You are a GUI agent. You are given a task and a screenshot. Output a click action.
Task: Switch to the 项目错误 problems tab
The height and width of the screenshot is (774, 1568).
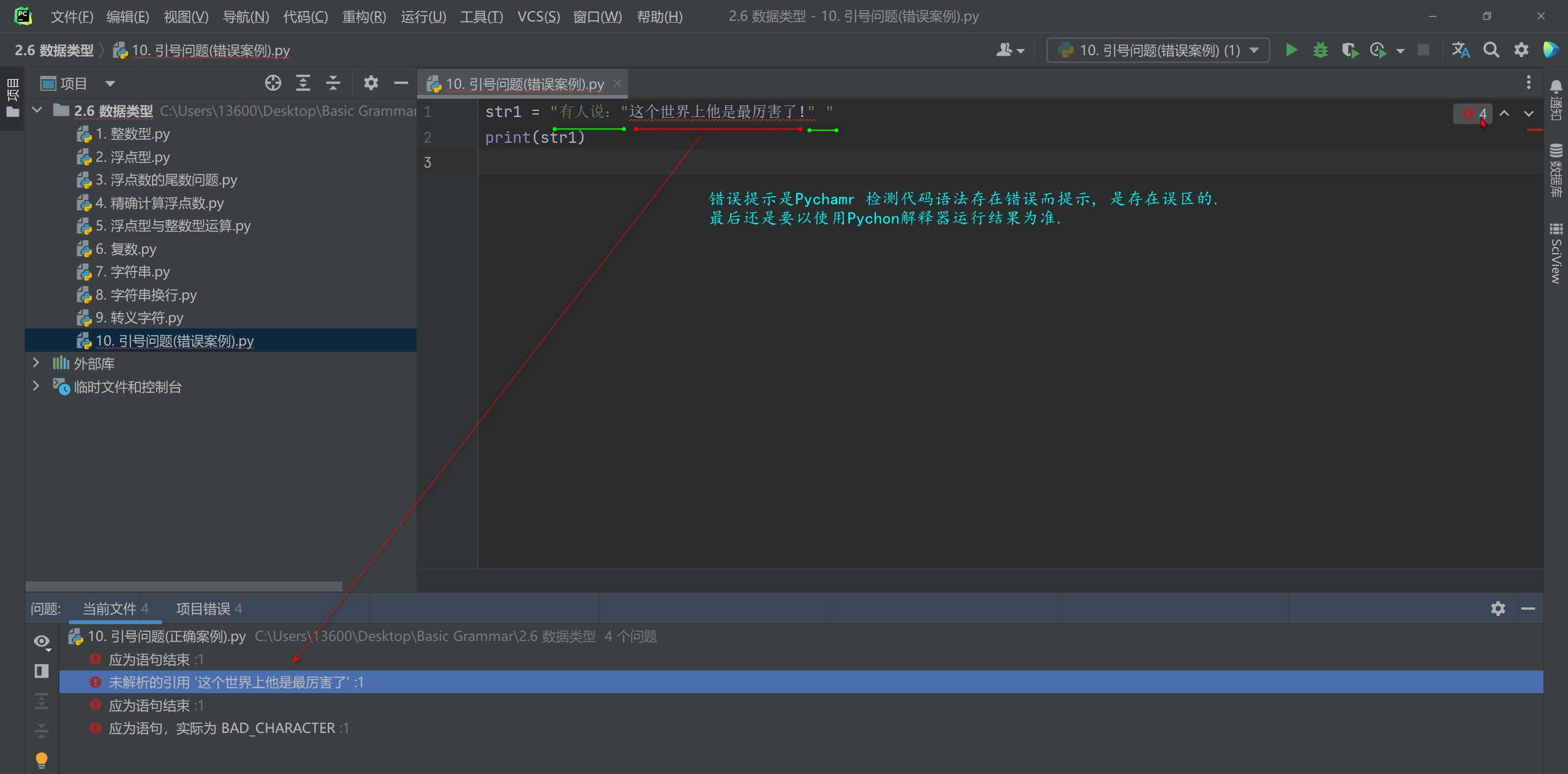pos(209,609)
